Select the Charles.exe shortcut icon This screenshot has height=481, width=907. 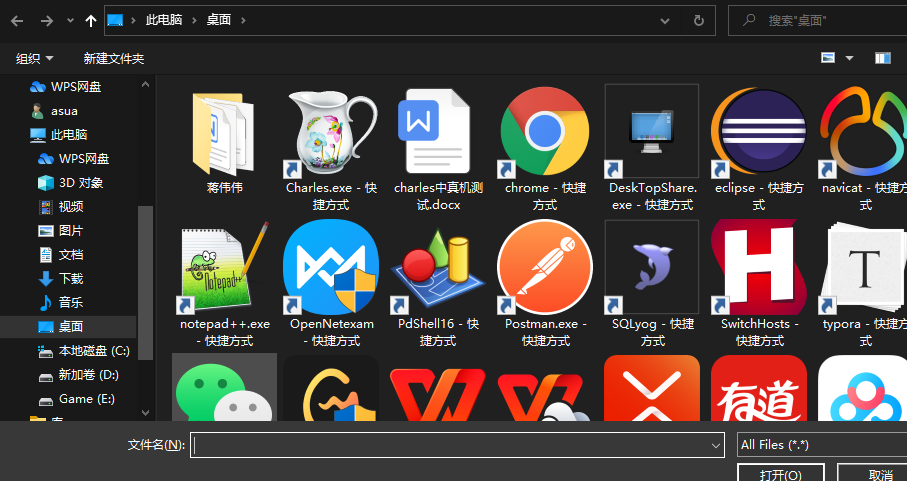pos(331,132)
